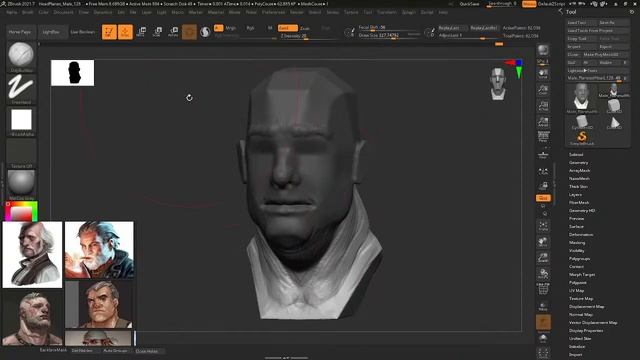Click the AAHalf icon
640x360 pixels.
[x=543, y=122]
